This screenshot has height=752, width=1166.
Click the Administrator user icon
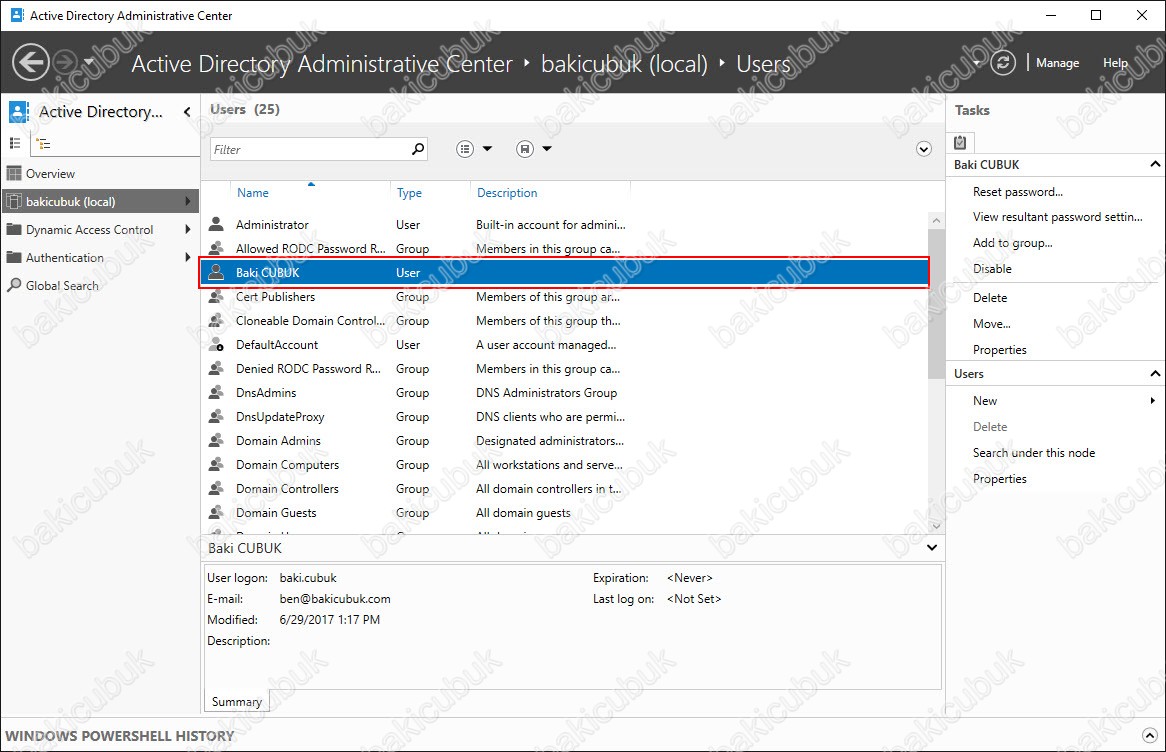216,225
